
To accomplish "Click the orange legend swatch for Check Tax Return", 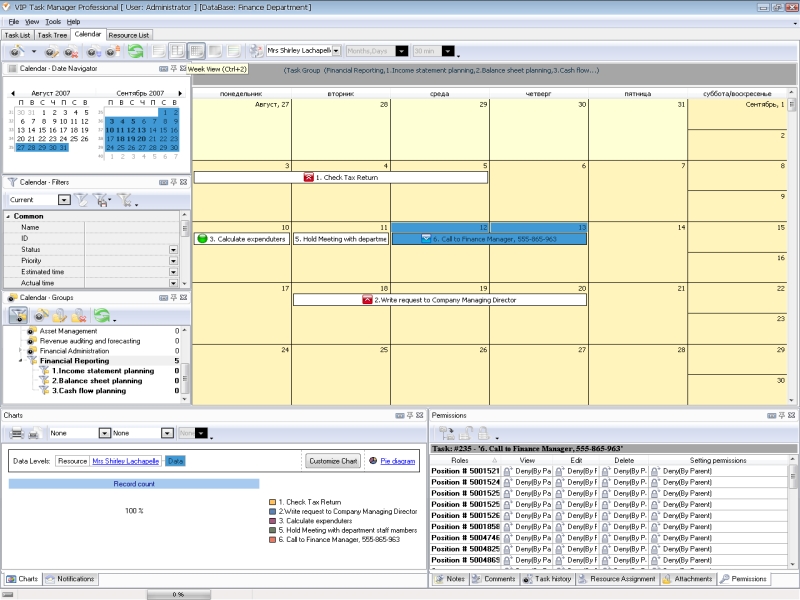I will pyautogui.click(x=272, y=503).
